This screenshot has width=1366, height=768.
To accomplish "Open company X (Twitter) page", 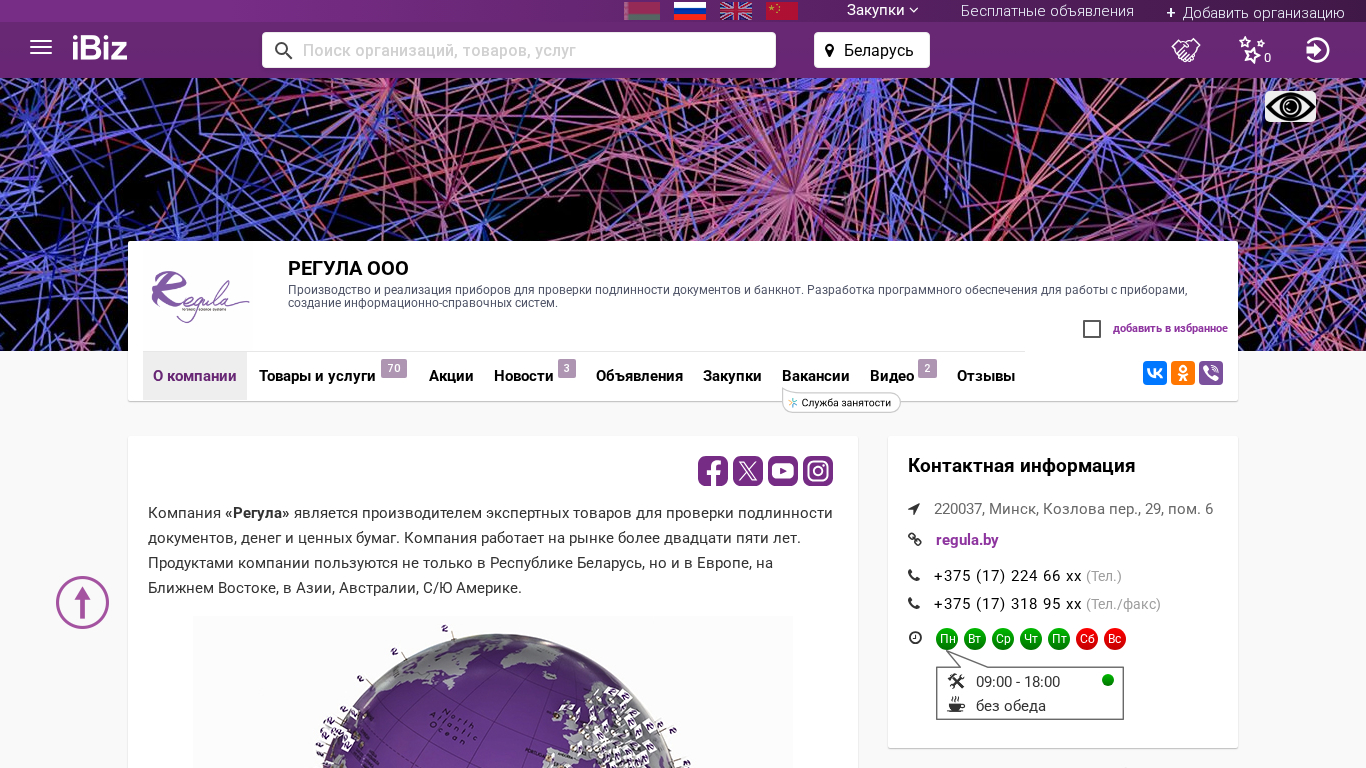I will [x=748, y=471].
